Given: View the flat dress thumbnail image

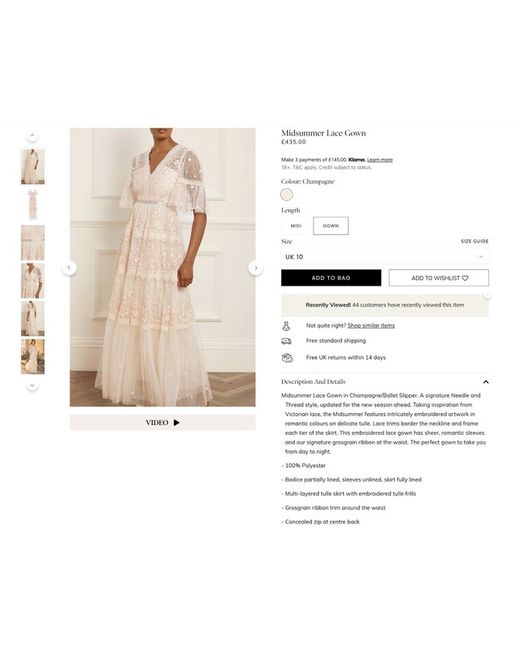Looking at the screenshot, I should click(33, 204).
